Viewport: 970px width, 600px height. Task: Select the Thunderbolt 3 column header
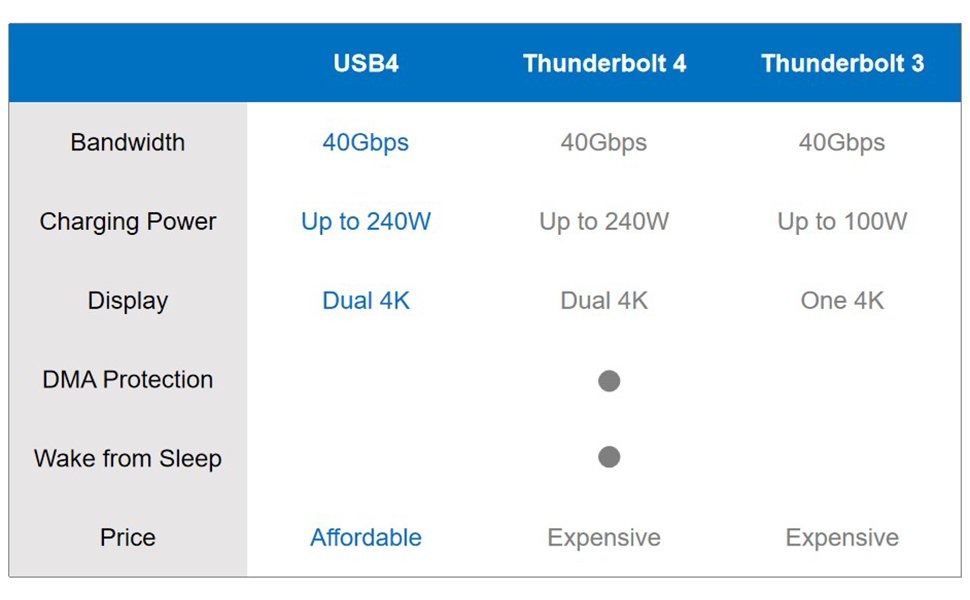[842, 64]
